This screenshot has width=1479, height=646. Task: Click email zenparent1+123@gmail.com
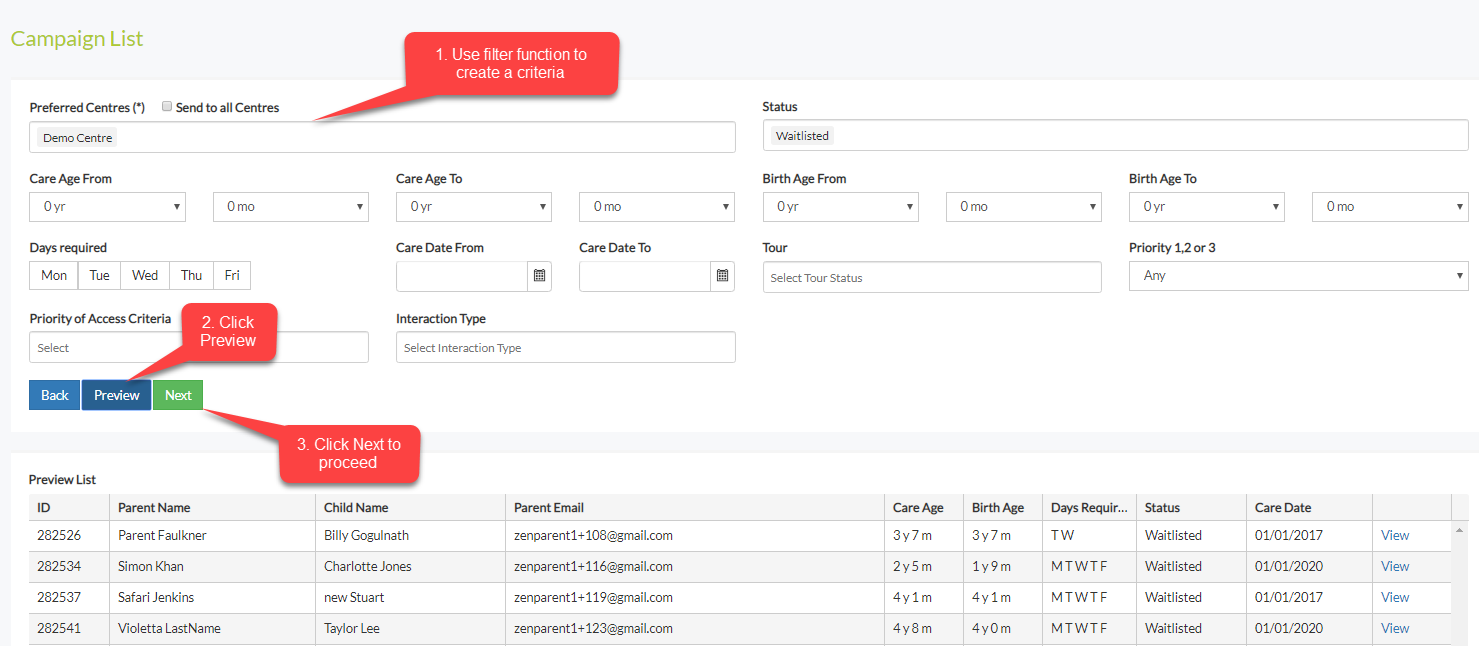(x=593, y=628)
